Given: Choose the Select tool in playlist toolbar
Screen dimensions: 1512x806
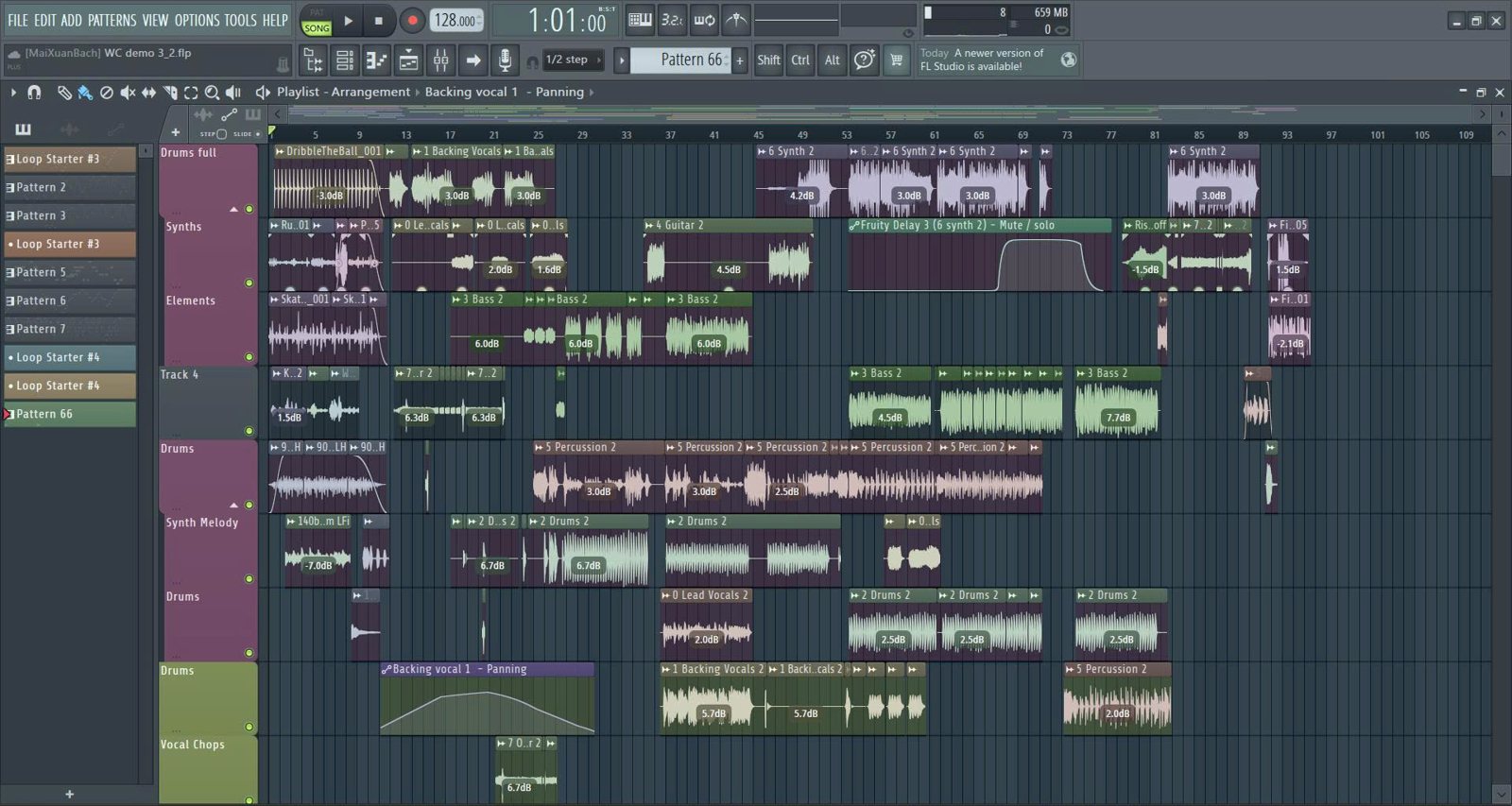Looking at the screenshot, I should click(191, 93).
